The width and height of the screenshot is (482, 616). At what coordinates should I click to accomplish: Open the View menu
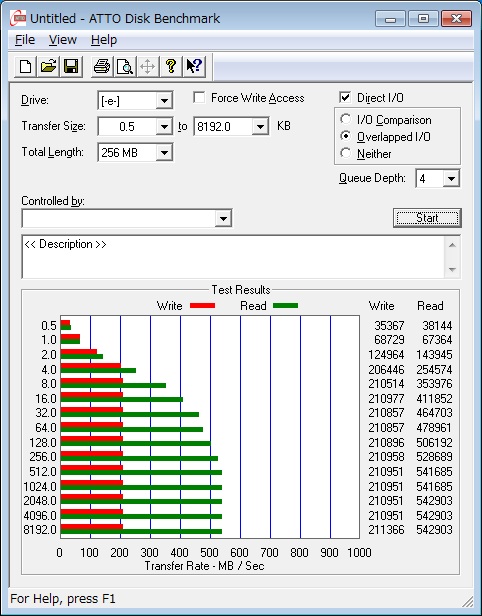pyautogui.click(x=62, y=40)
